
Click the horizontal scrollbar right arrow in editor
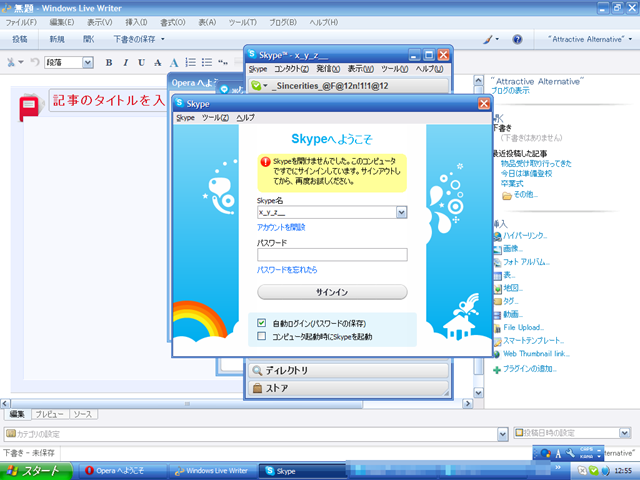pos(468,404)
